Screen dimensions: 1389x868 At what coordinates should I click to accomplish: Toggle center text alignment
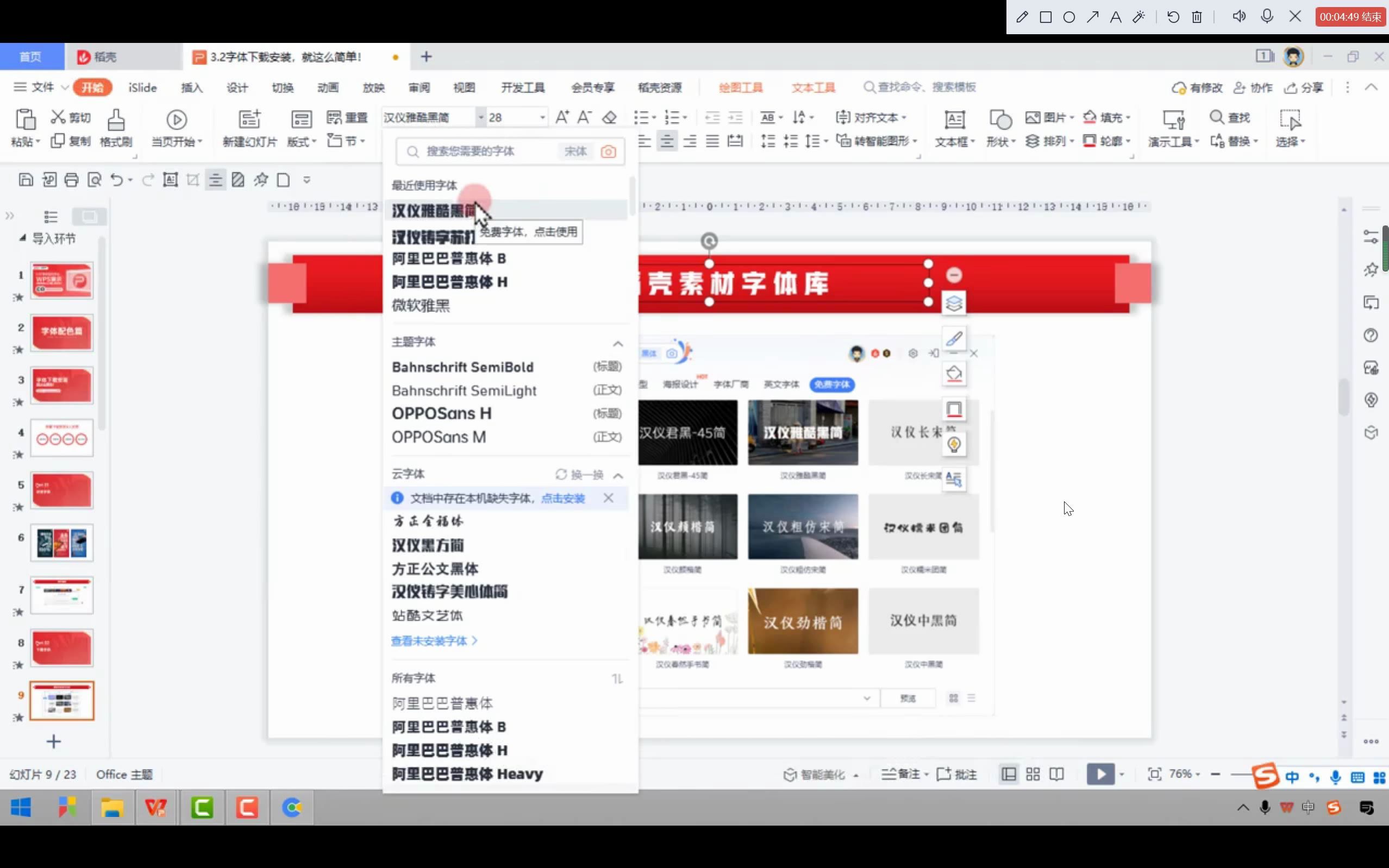(667, 141)
